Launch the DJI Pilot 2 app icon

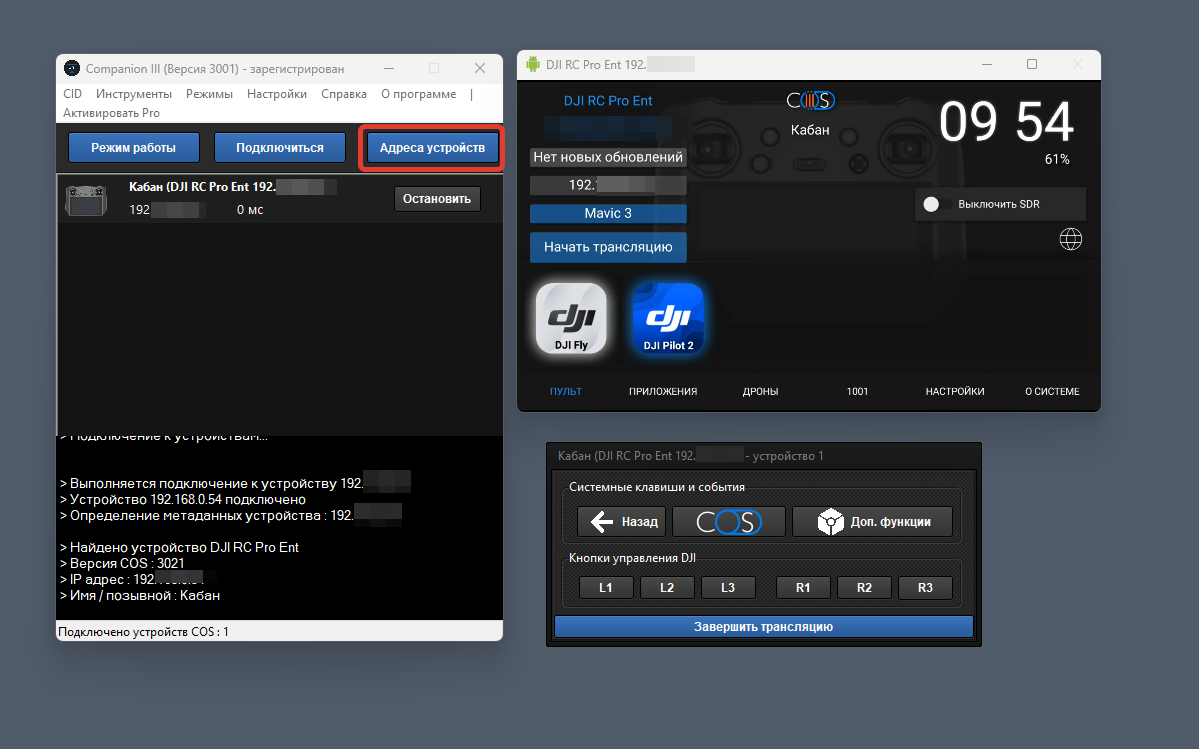pyautogui.click(x=668, y=319)
